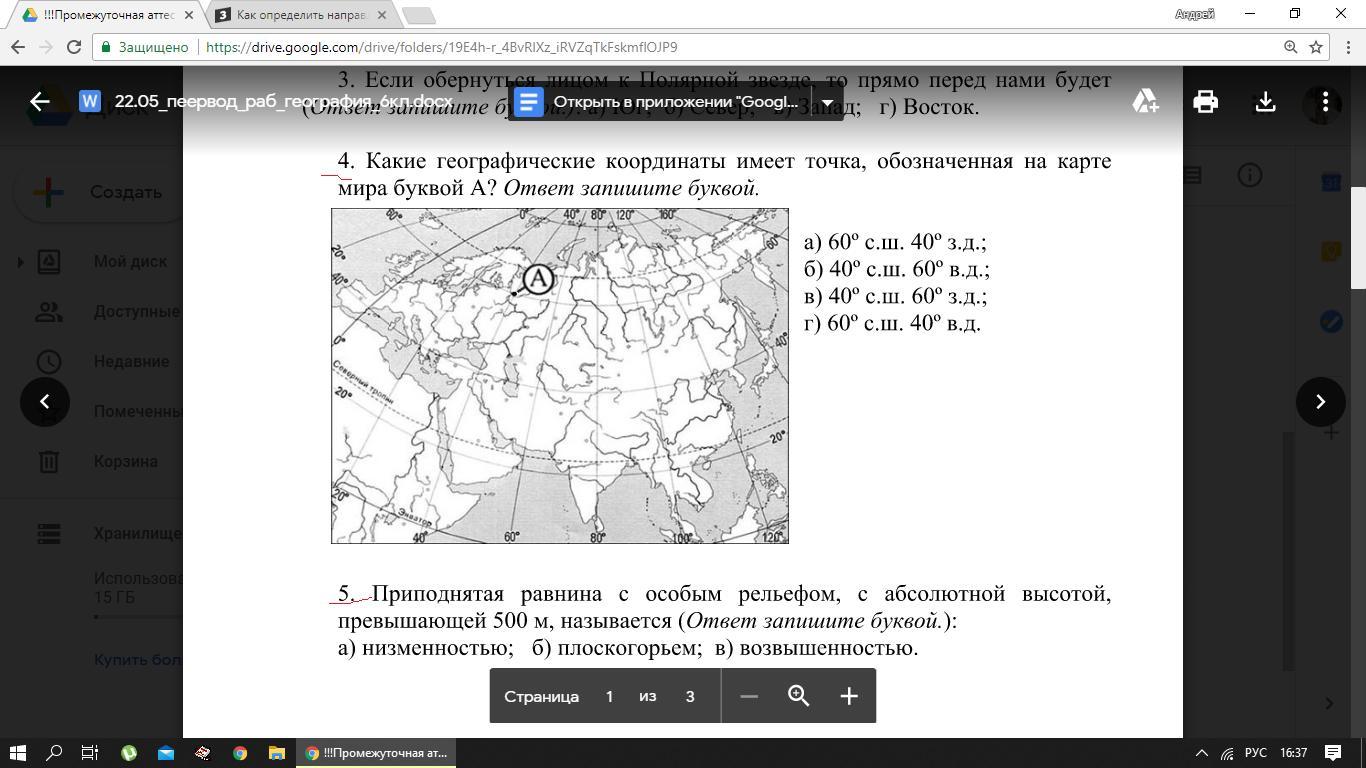Switch to Промежуточная аттес tab

pyautogui.click(x=110, y=15)
